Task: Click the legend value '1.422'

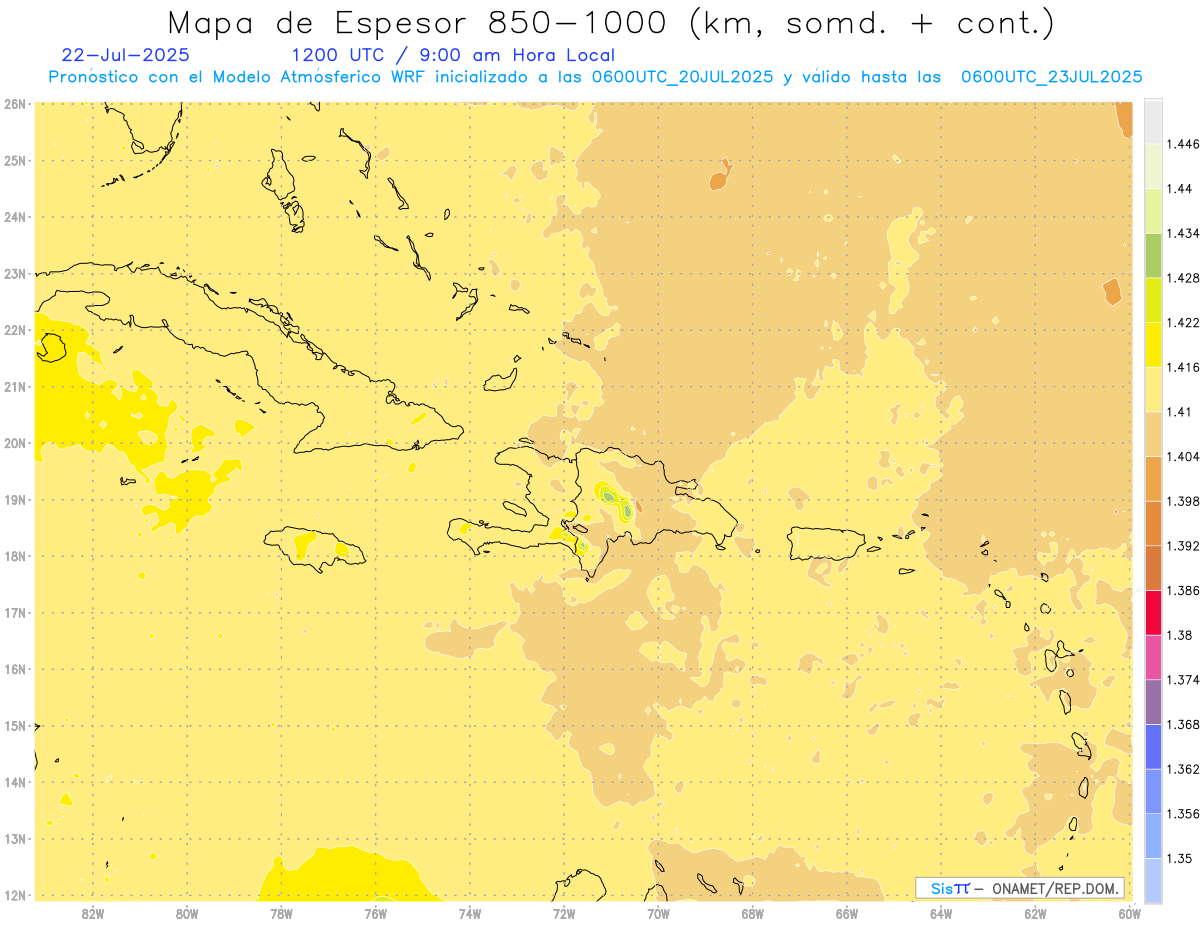Action: [x=1182, y=322]
